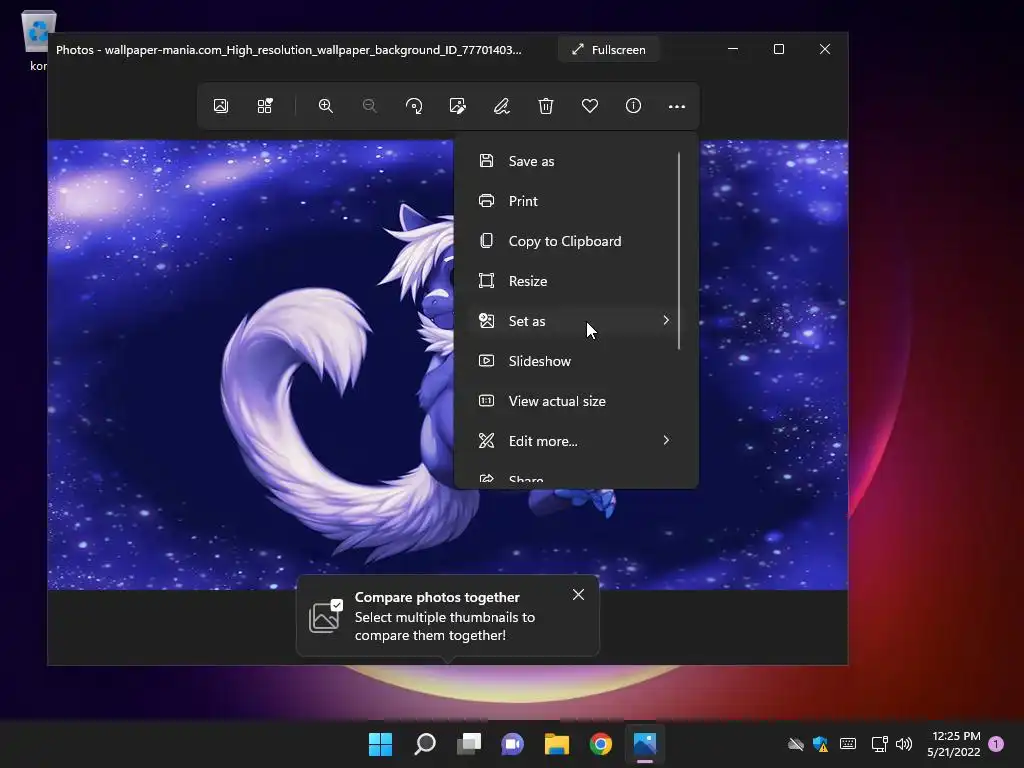Open the See all photos toolbar icon

[221, 106]
